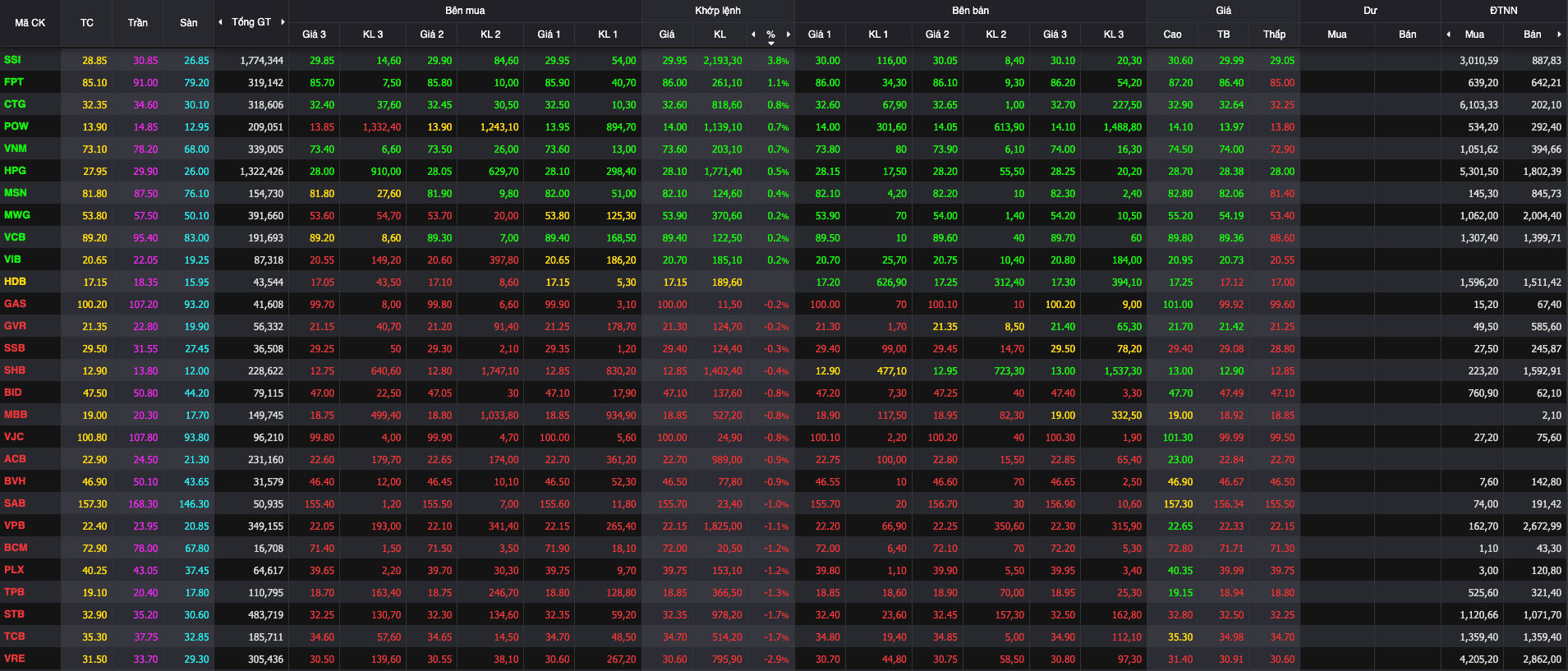
Task: Select the VRE ticker symbol
Action: [x=15, y=659]
